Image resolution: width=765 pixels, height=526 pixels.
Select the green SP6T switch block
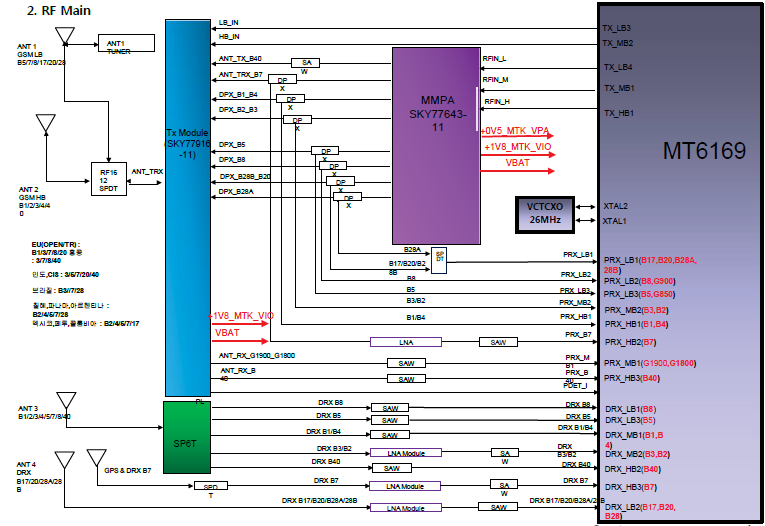[187, 437]
